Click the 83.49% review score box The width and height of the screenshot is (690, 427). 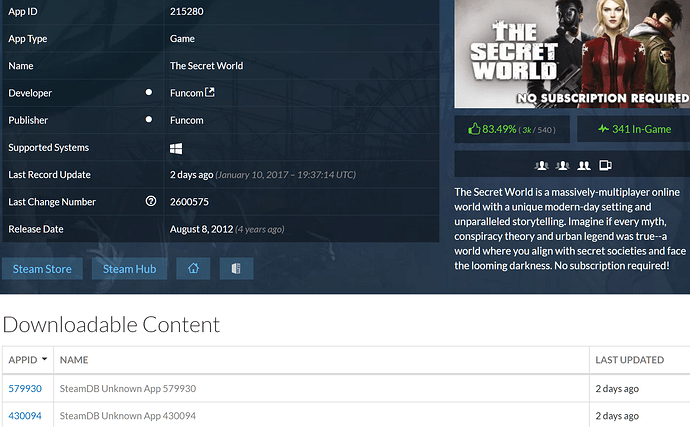coord(512,129)
